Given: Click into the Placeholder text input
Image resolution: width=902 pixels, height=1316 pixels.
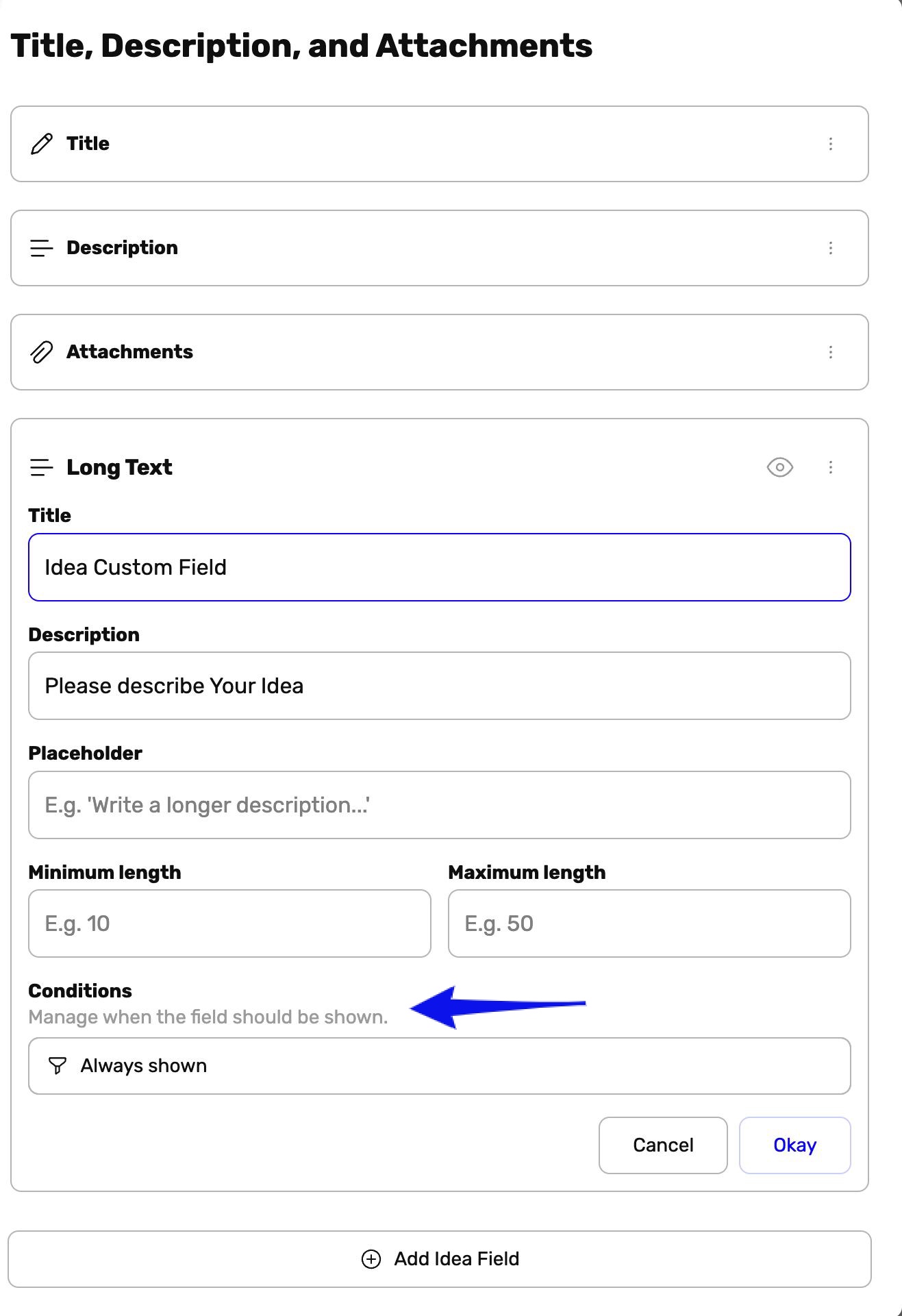Looking at the screenshot, I should [x=440, y=805].
